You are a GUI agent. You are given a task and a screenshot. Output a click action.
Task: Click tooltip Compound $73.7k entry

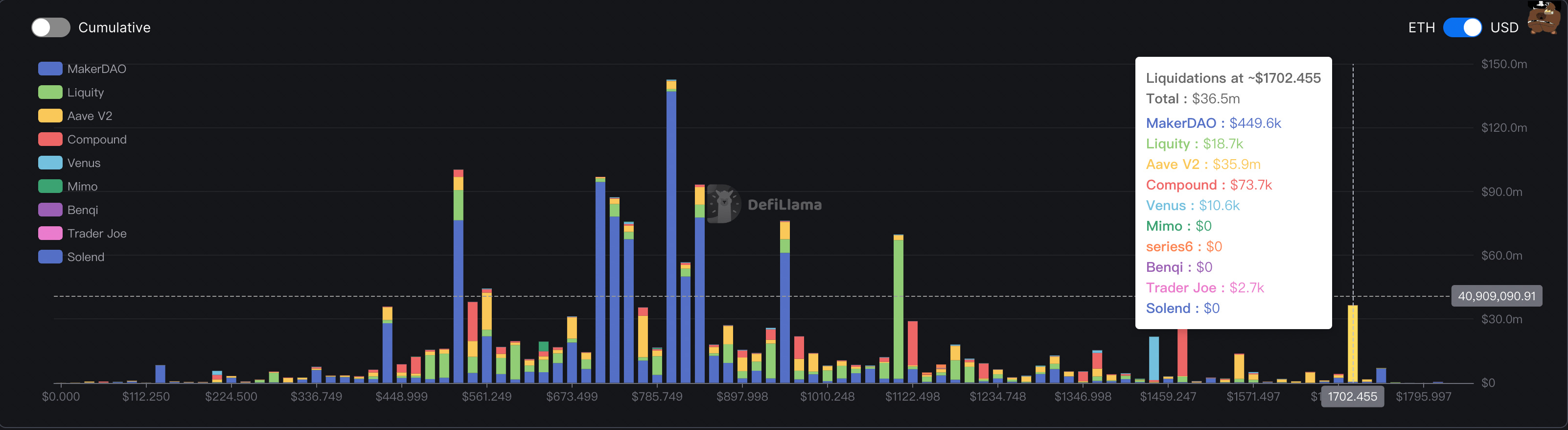1209,185
